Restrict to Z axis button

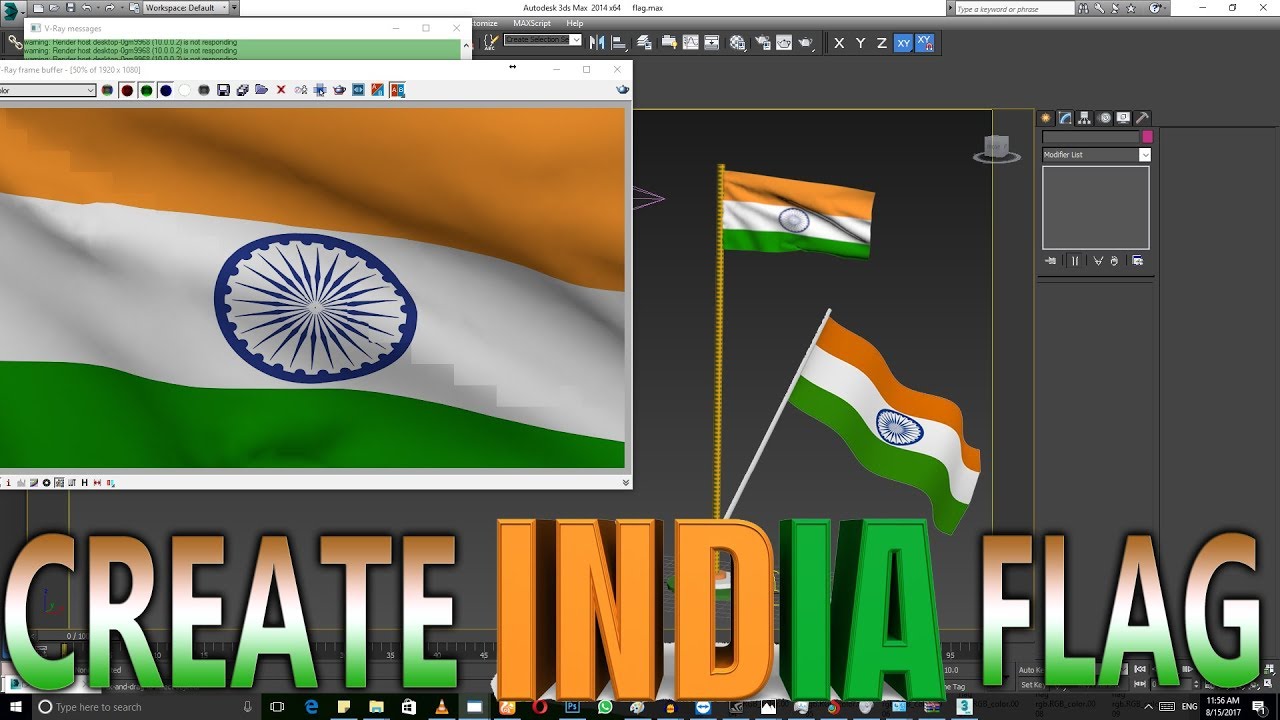tap(881, 43)
